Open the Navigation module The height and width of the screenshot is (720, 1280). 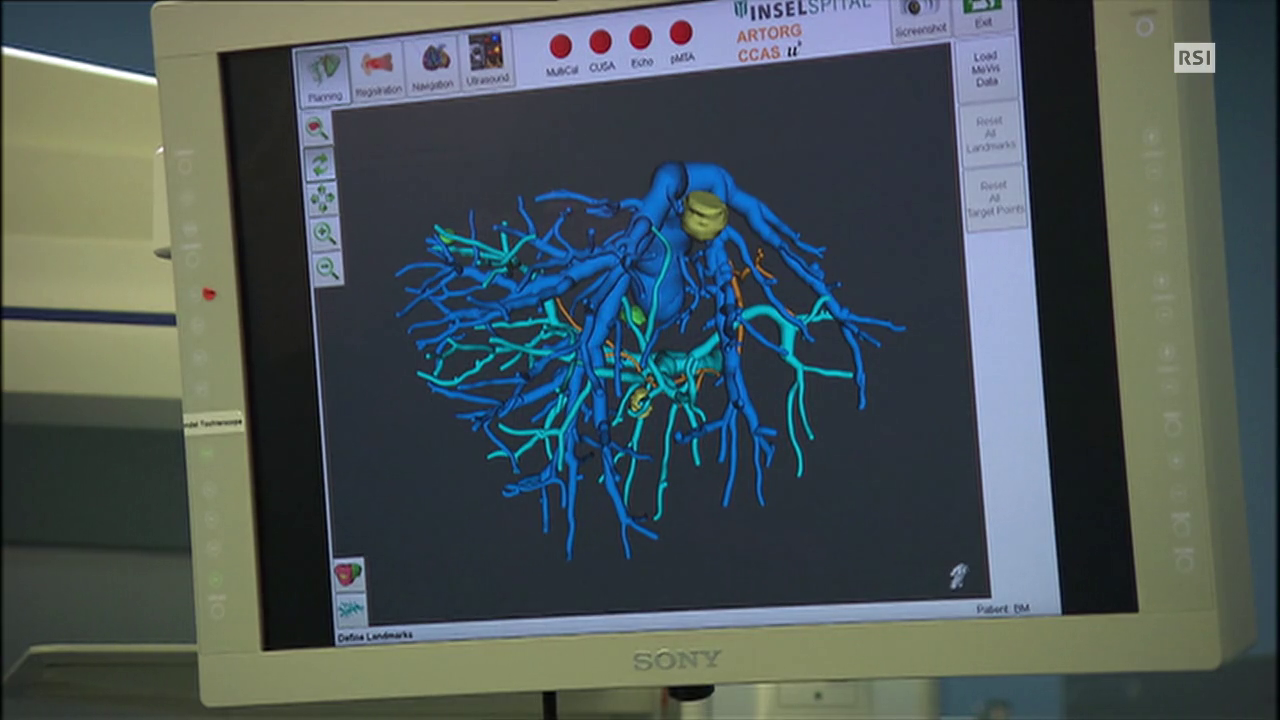click(433, 67)
